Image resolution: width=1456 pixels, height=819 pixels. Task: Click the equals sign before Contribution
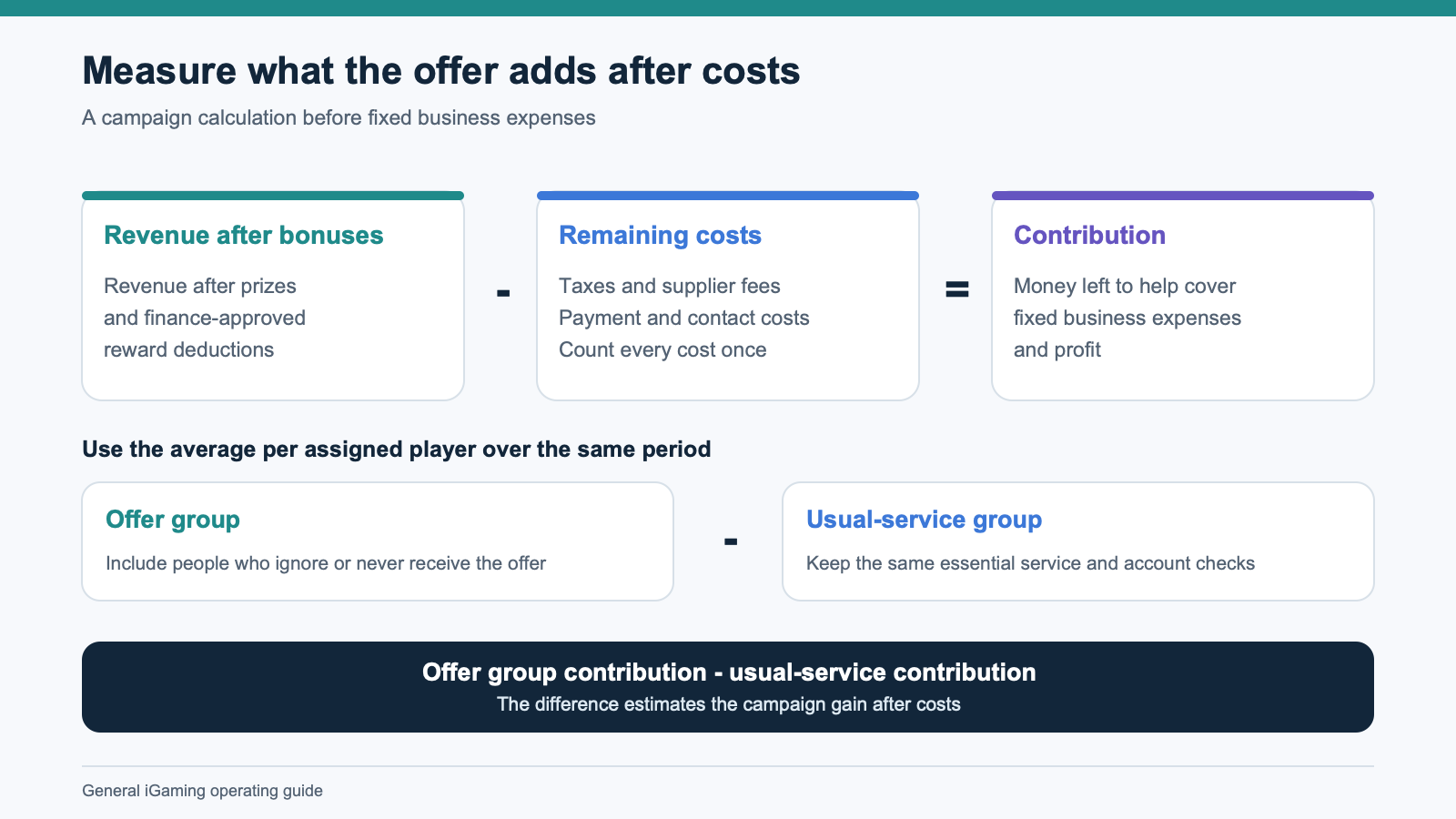coord(957,289)
